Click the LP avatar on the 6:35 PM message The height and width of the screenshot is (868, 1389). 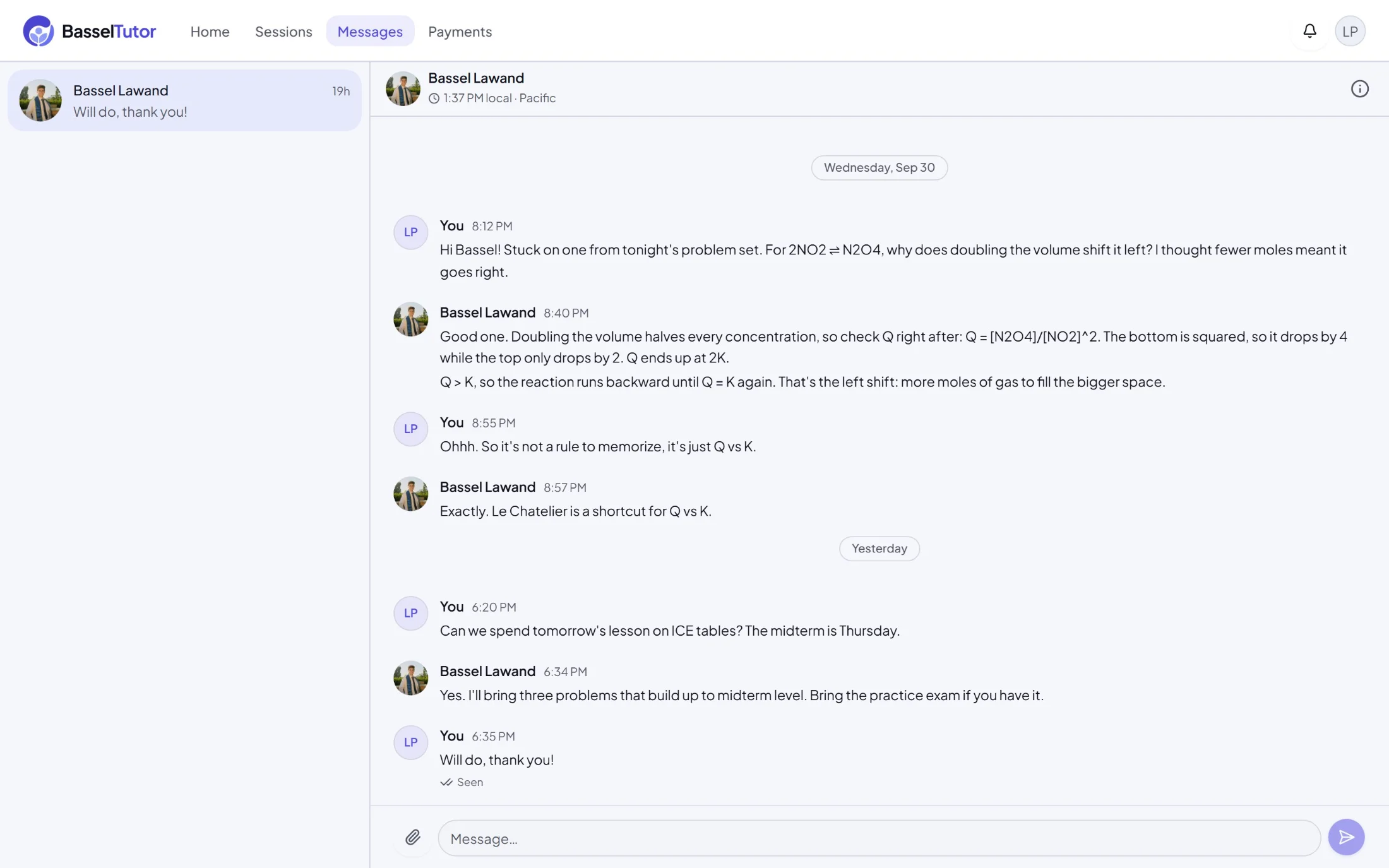coord(410,742)
